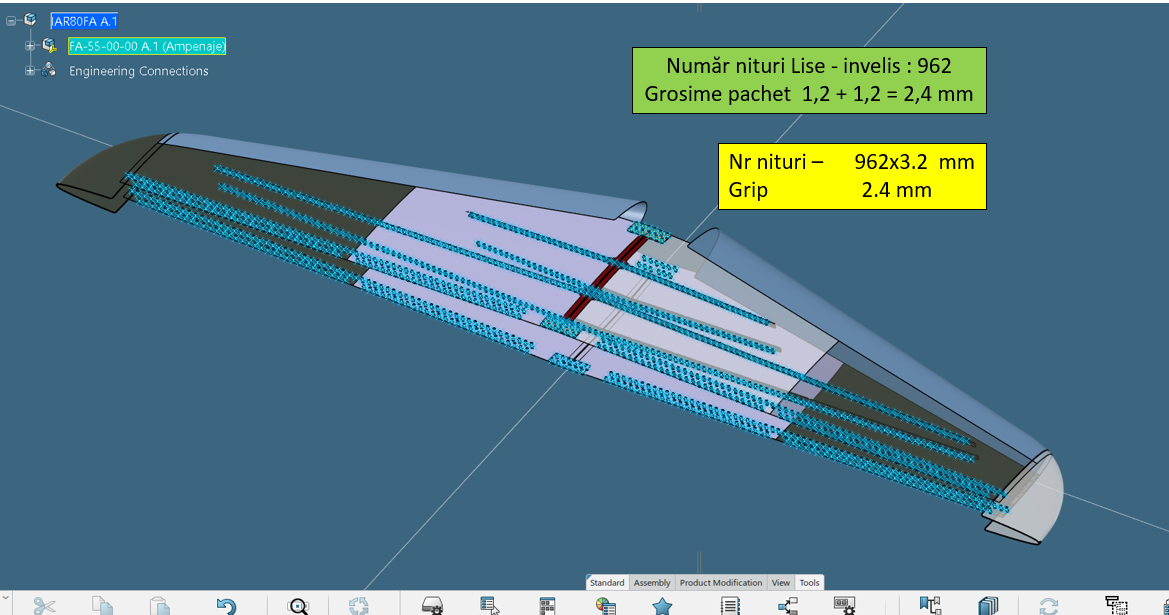The height and width of the screenshot is (615, 1169).
Task: Expand the Engineering Connections node
Action: [x=30, y=71]
